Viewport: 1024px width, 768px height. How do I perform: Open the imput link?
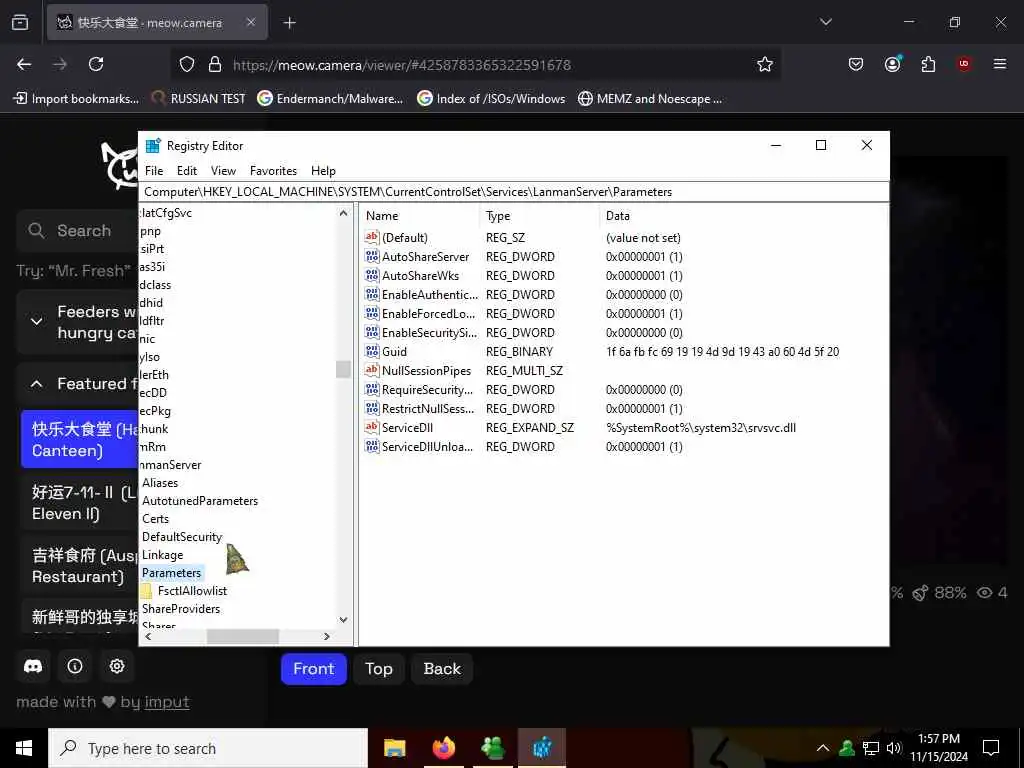(167, 702)
